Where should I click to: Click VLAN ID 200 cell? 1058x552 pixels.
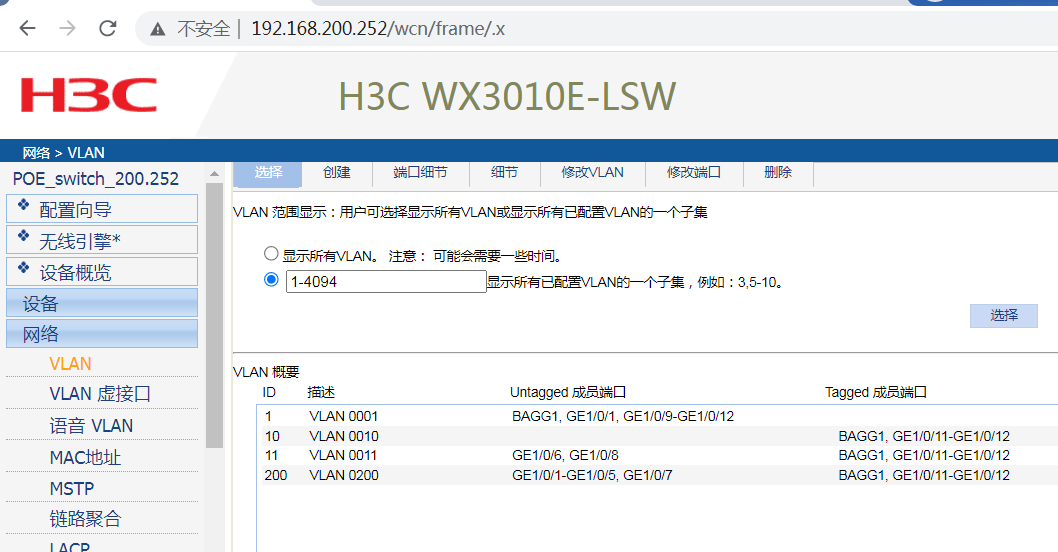pos(275,475)
